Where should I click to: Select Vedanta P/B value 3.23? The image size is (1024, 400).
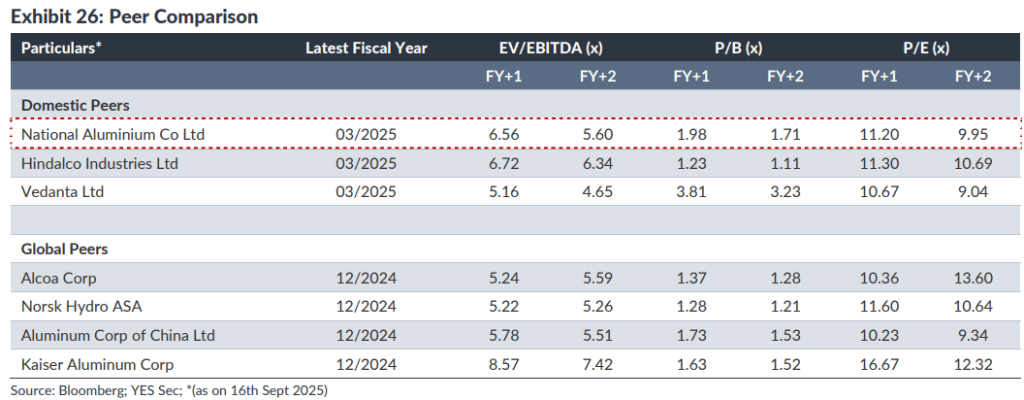click(x=785, y=192)
